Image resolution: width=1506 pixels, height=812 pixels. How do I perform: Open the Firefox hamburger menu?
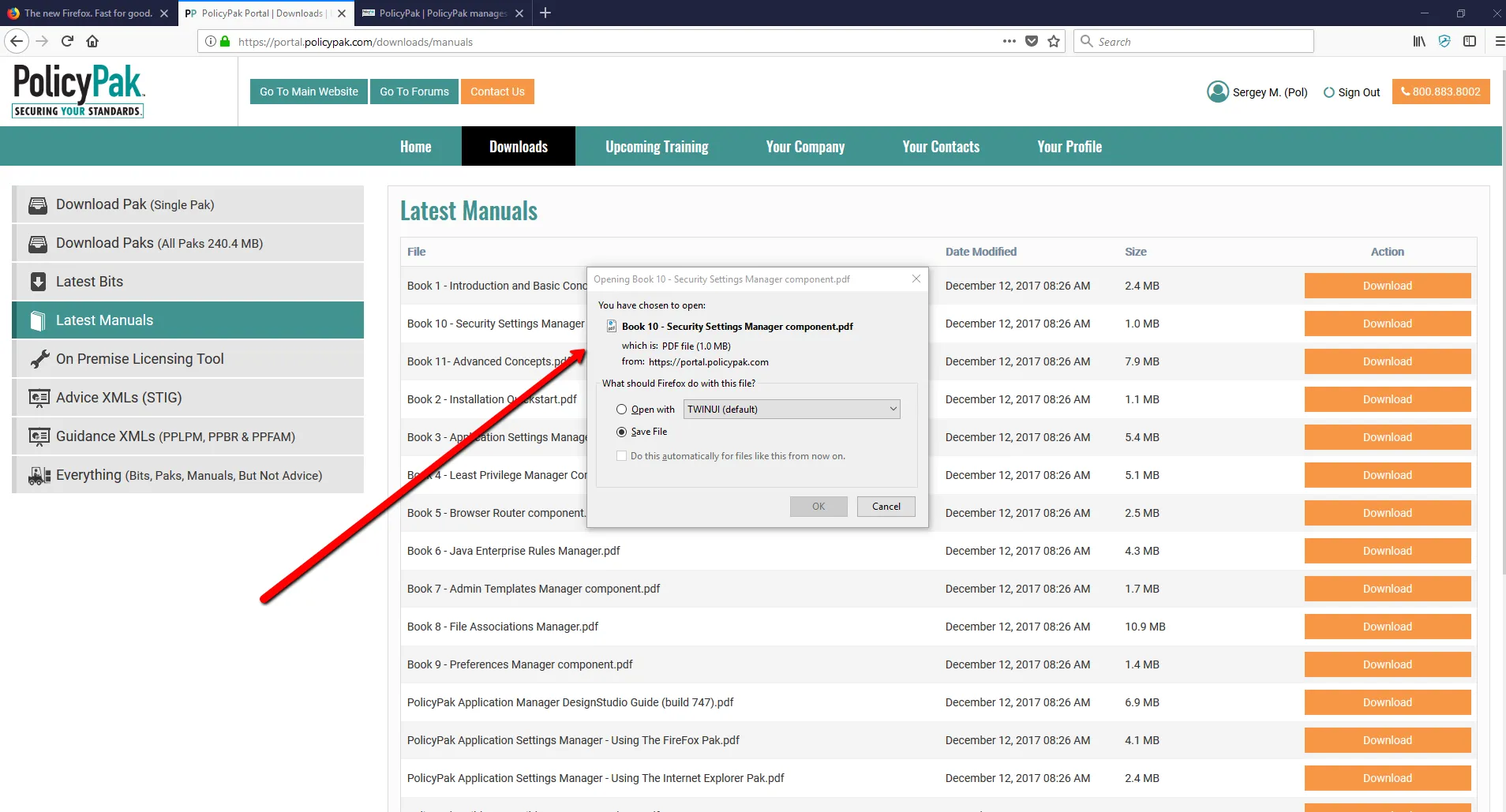(1499, 41)
